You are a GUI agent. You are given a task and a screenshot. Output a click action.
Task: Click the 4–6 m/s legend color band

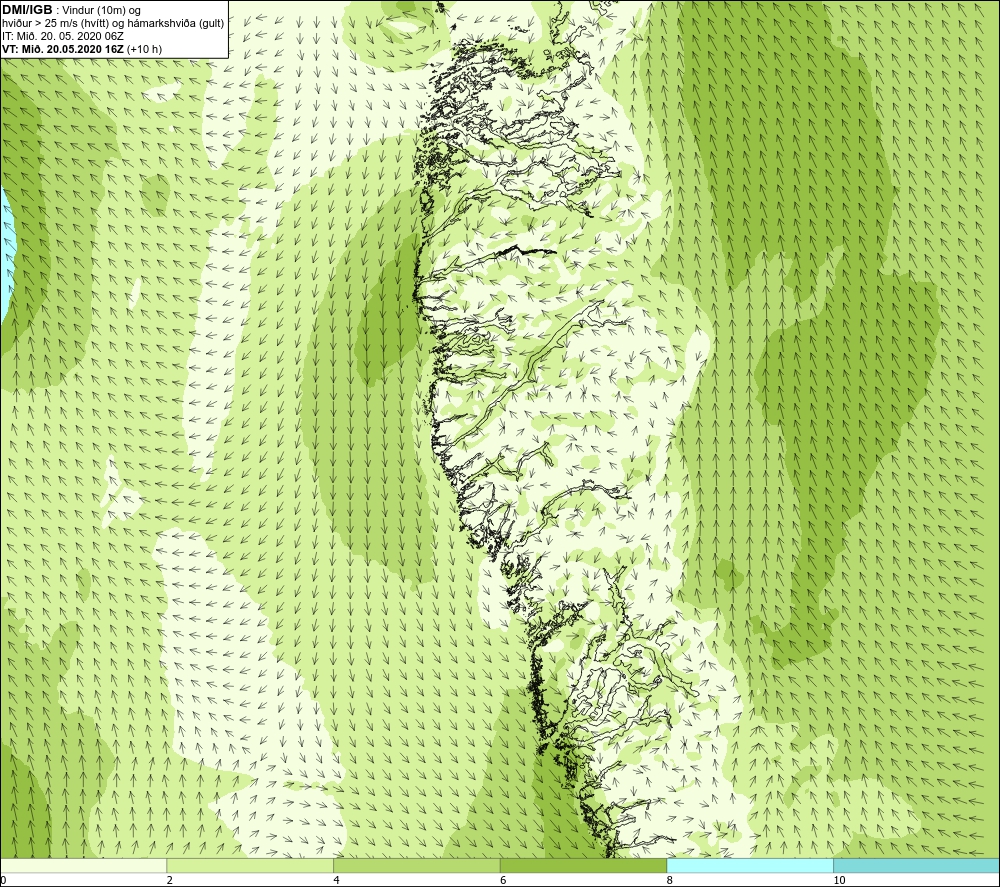(x=416, y=865)
